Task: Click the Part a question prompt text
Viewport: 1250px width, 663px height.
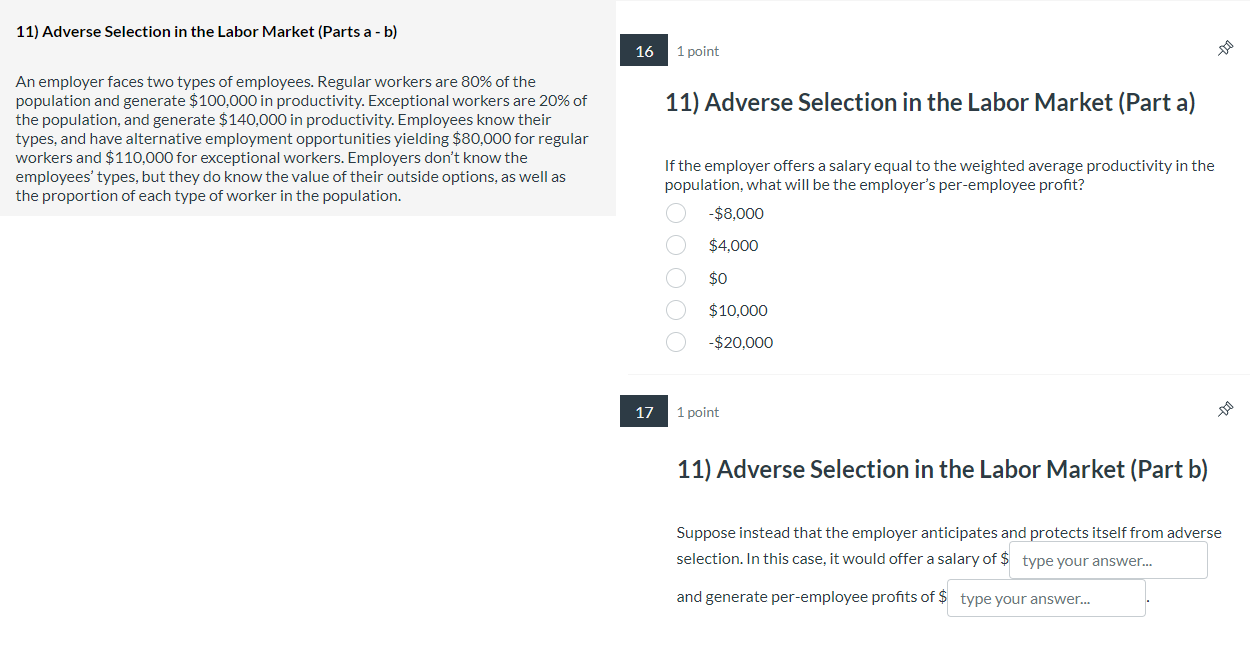Action: [x=938, y=174]
